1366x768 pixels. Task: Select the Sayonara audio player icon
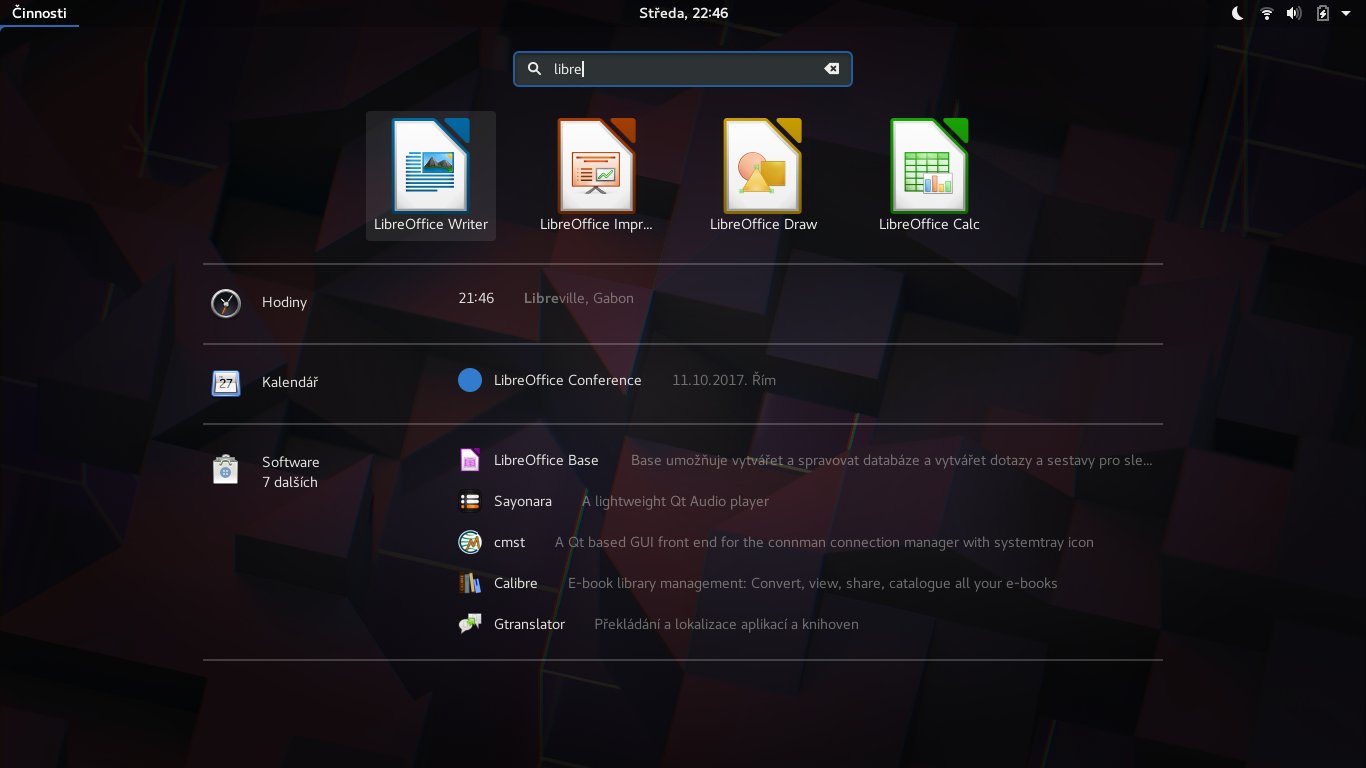pos(470,501)
